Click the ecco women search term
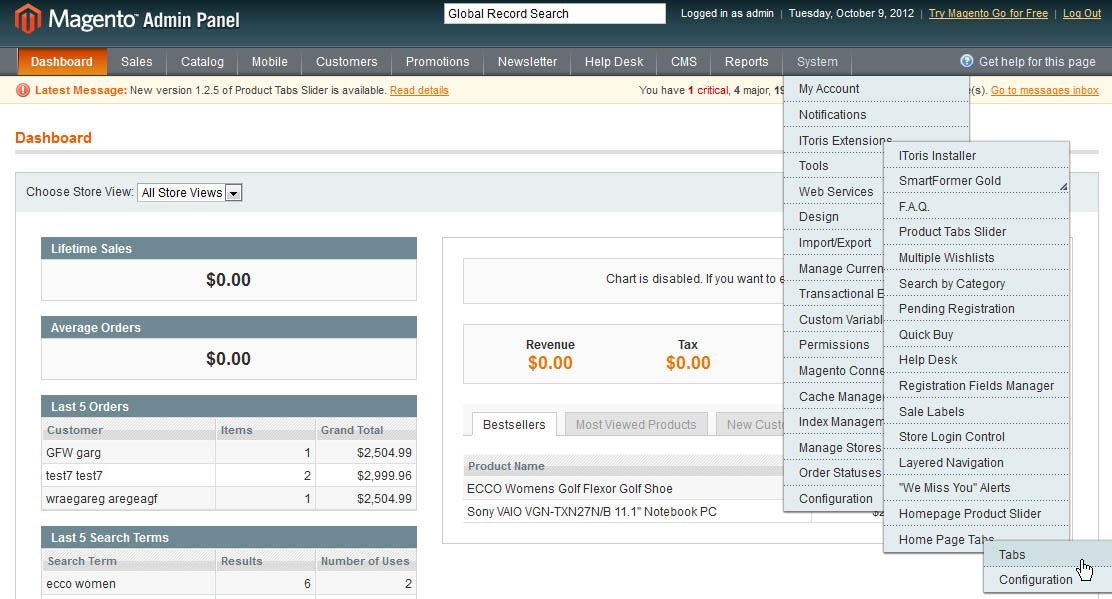Viewport: 1112px width, 599px height. tap(81, 583)
